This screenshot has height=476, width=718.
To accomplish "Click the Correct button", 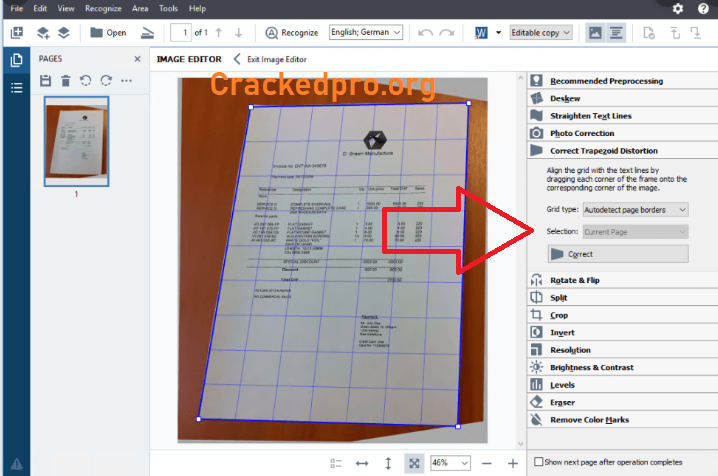I will pyautogui.click(x=617, y=254).
